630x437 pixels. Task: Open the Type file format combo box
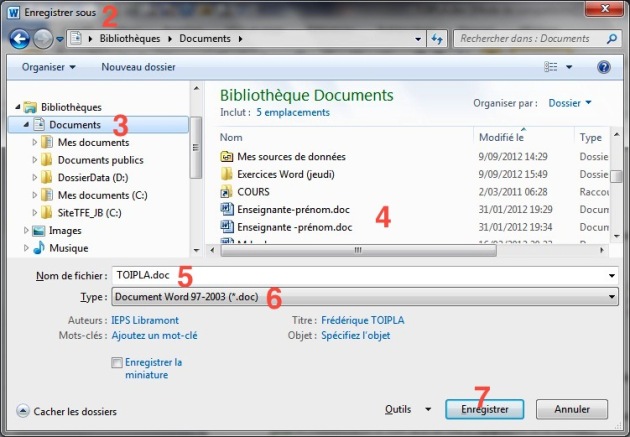pos(365,297)
